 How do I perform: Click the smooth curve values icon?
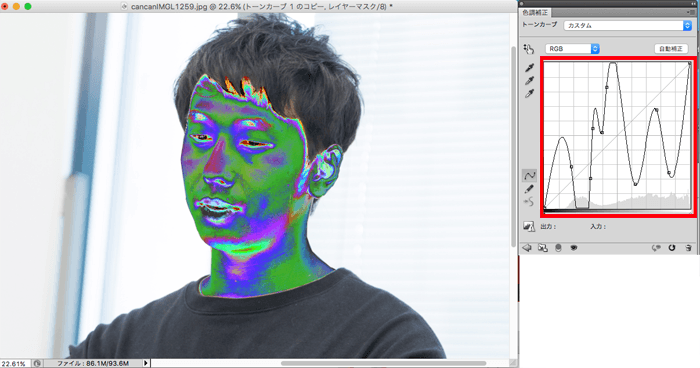click(529, 202)
